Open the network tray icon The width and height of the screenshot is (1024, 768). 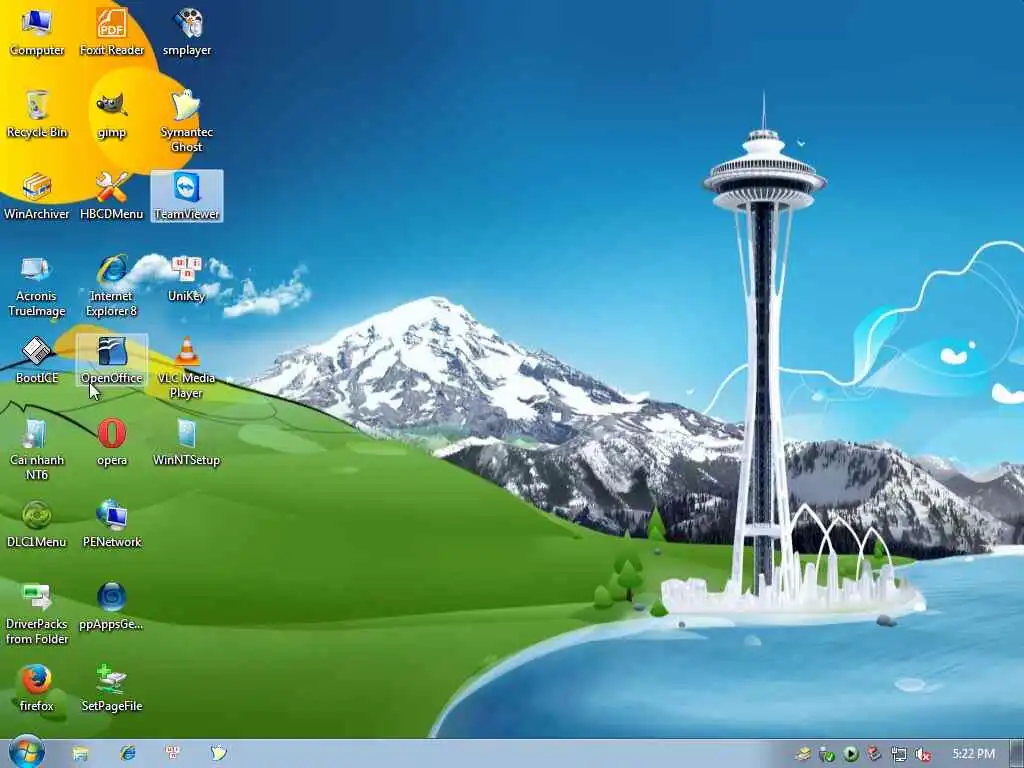coord(899,755)
